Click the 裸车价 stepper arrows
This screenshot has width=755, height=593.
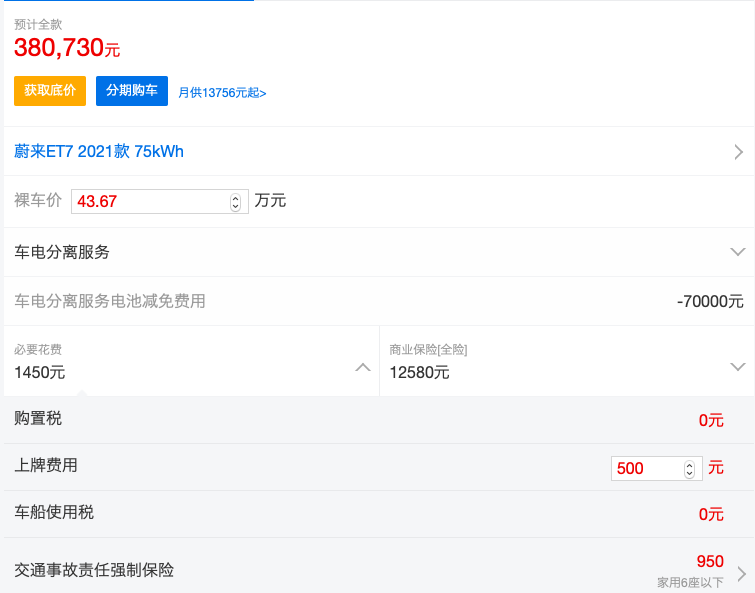point(235,202)
